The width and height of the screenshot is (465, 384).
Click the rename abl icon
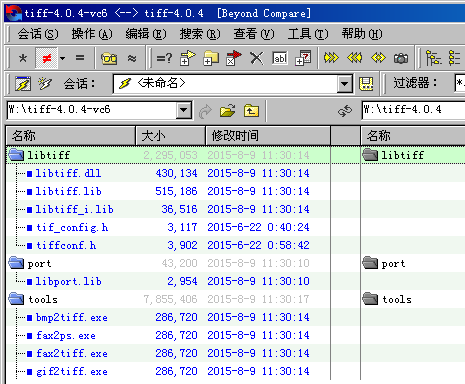point(280,58)
